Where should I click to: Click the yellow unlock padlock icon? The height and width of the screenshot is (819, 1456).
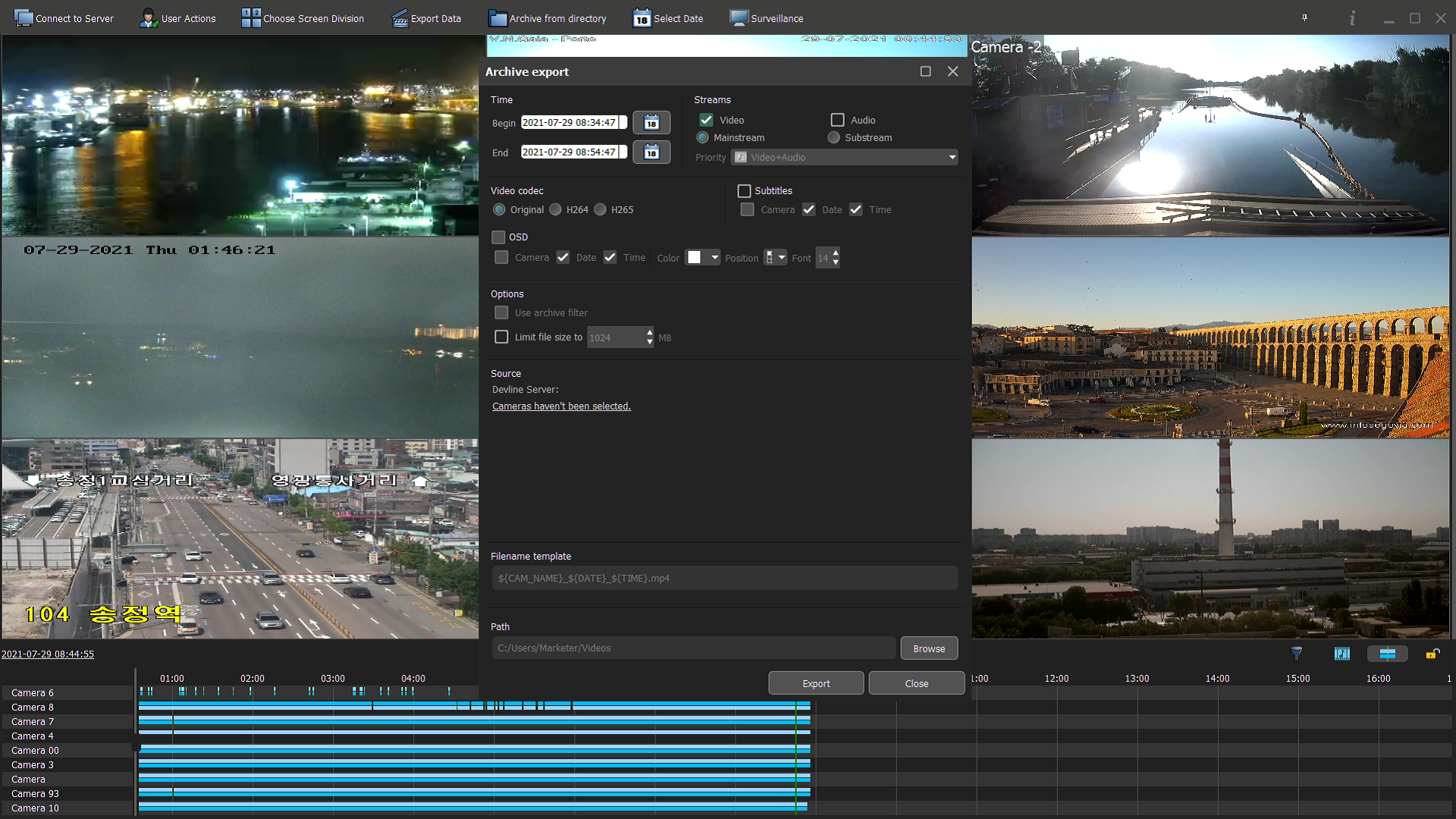coord(1432,654)
